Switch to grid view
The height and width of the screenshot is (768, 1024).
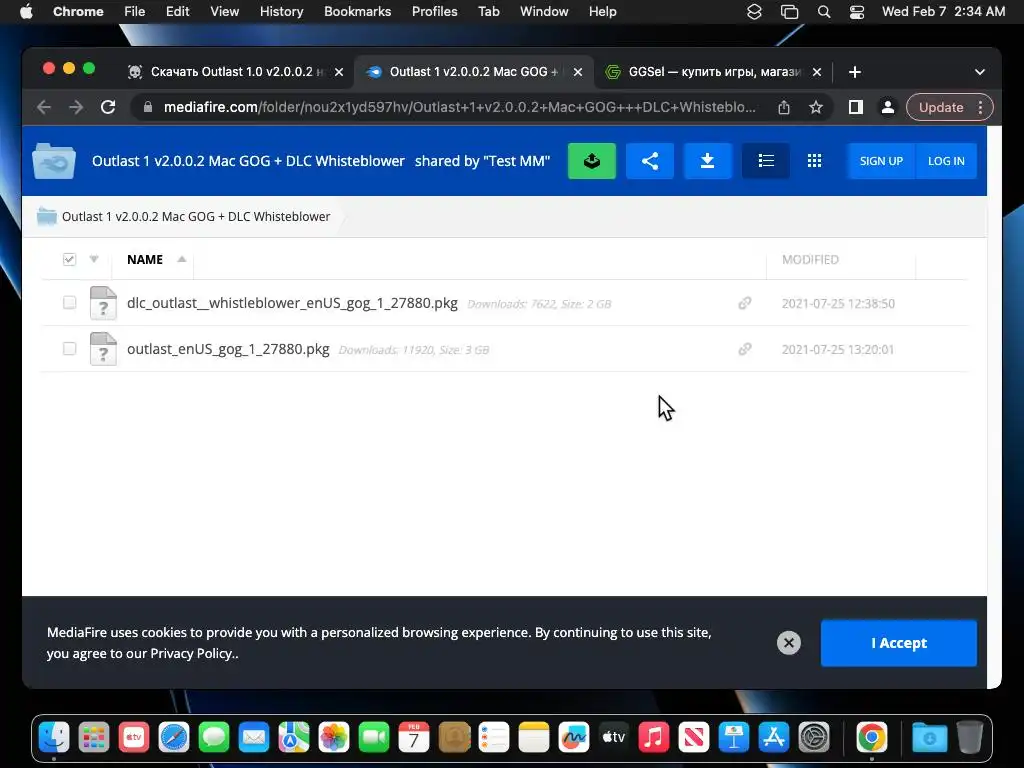click(814, 161)
